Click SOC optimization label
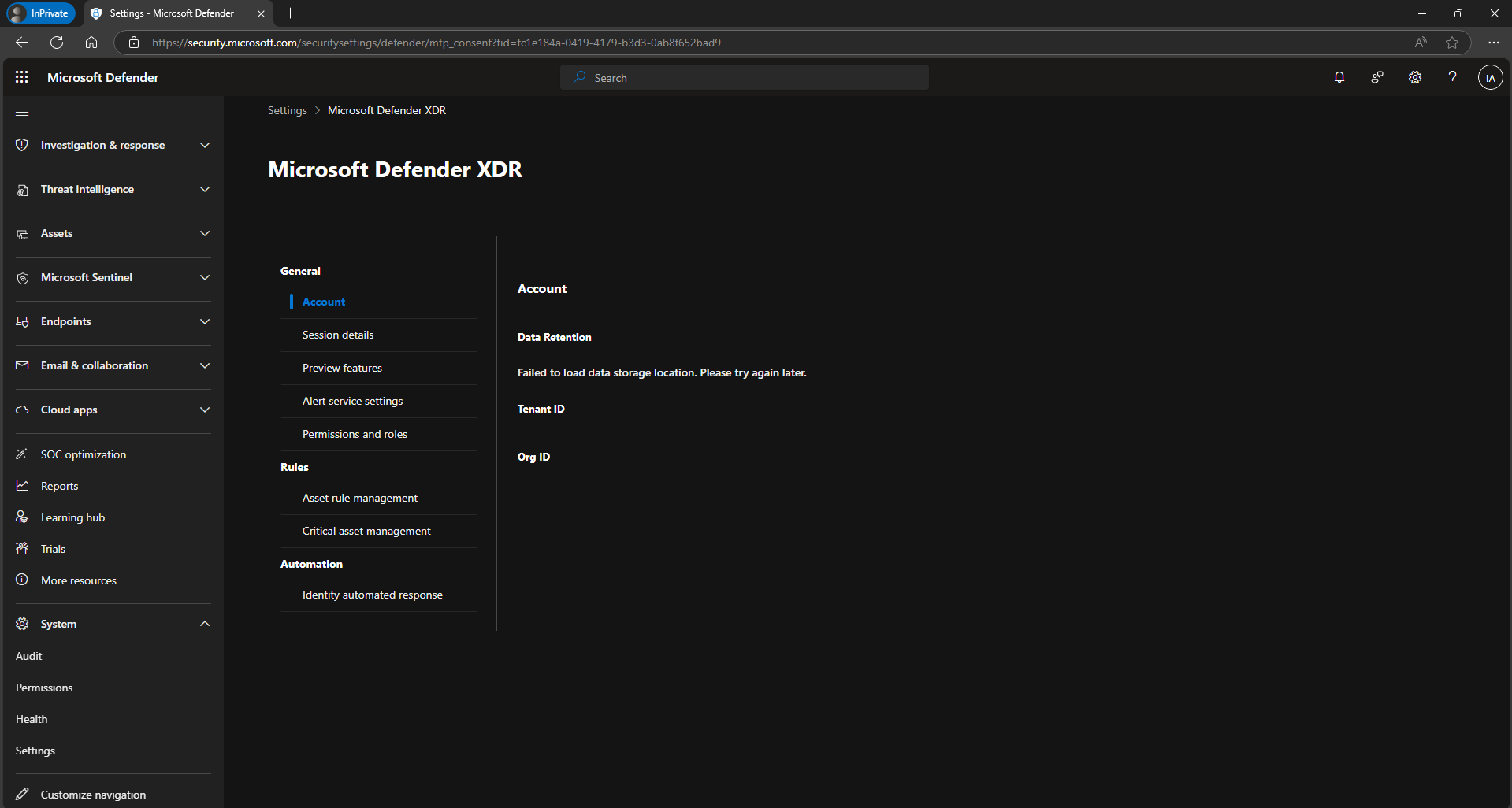This screenshot has height=808, width=1512. point(84,454)
